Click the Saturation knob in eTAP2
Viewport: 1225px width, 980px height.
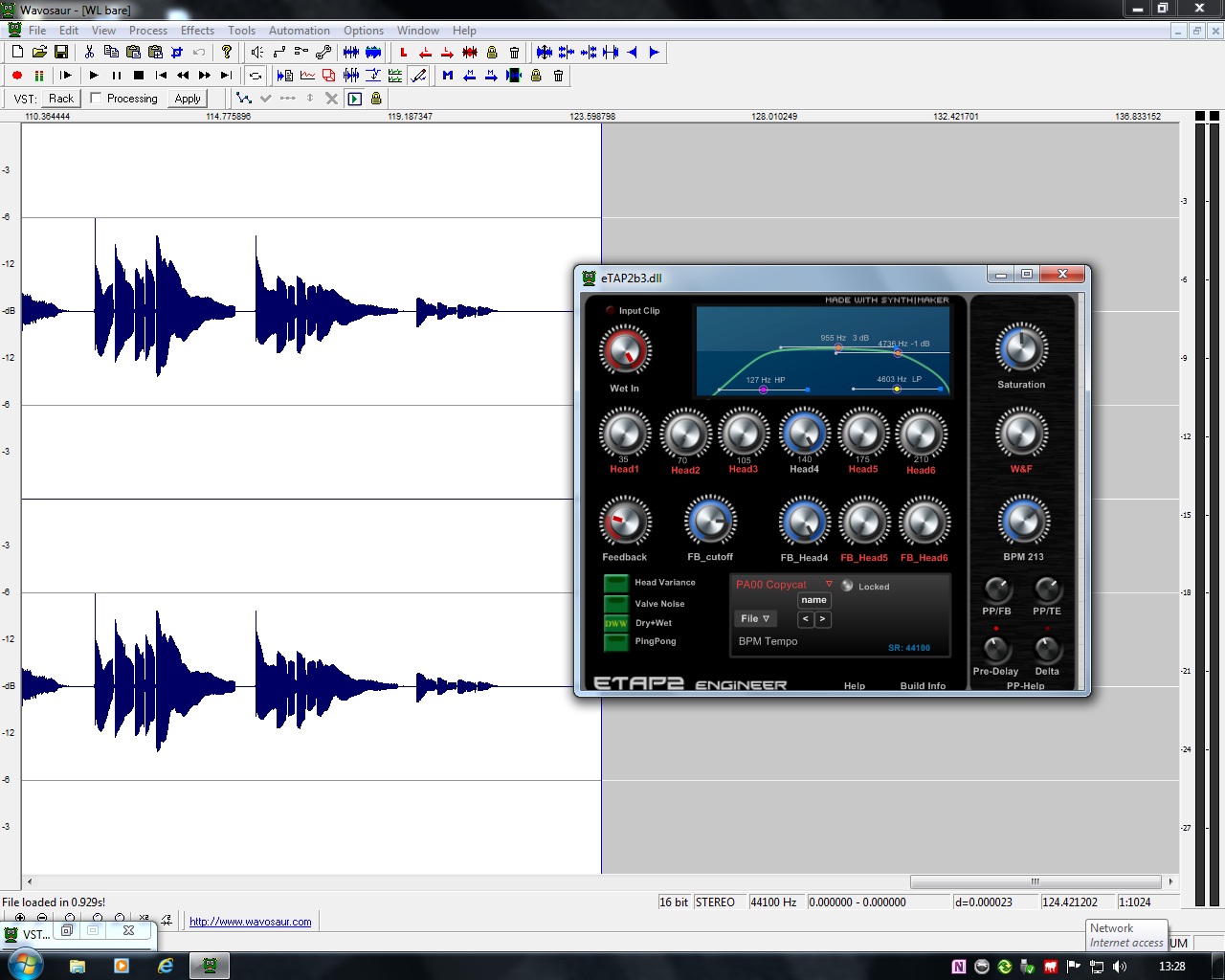click(1021, 349)
